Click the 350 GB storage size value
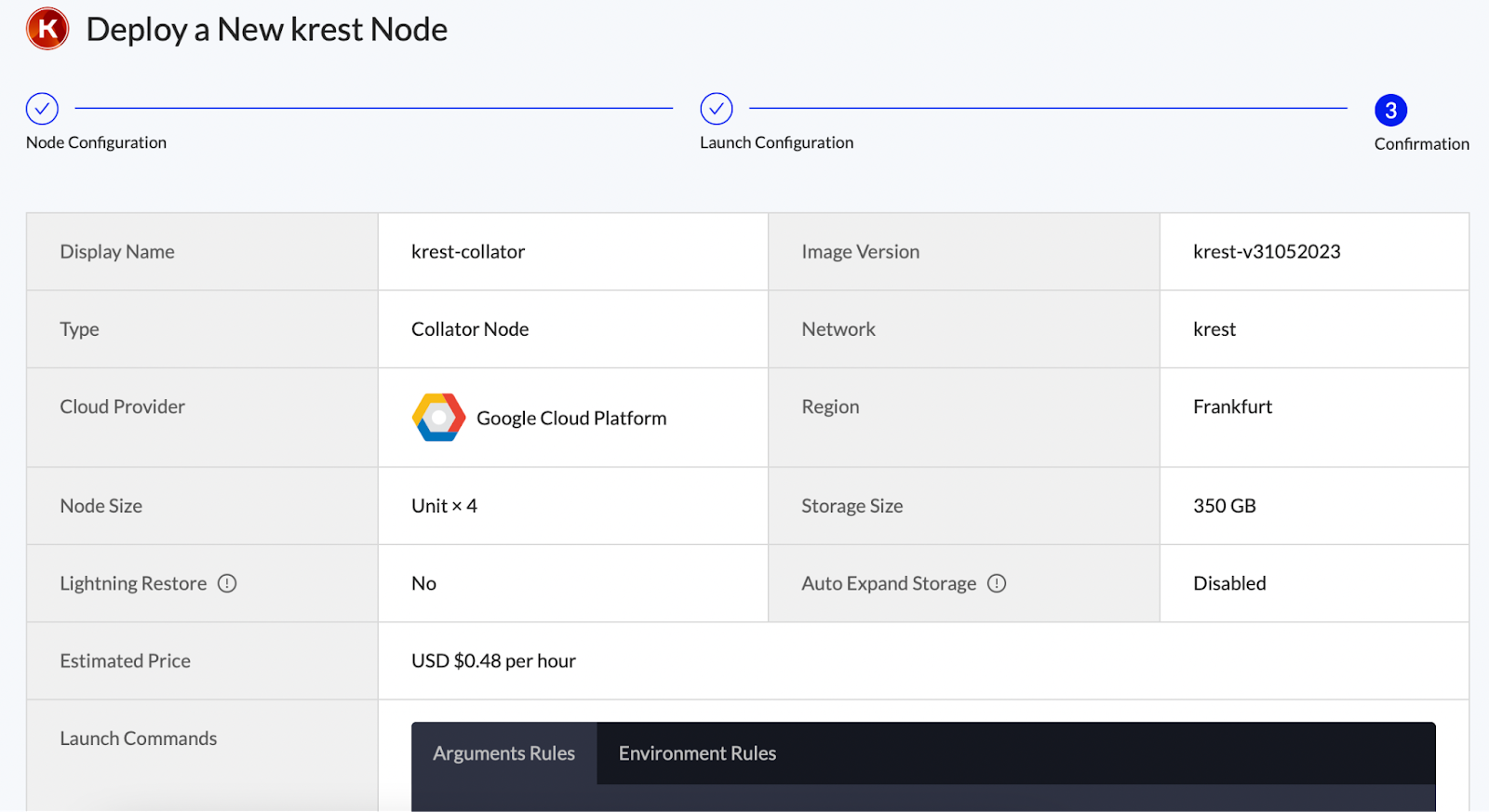Screen dimensions: 1489x812 1225,506
